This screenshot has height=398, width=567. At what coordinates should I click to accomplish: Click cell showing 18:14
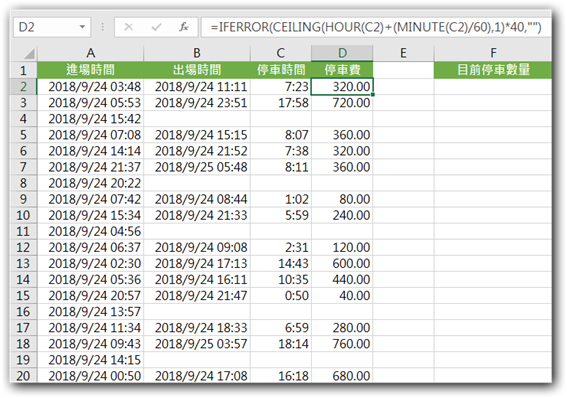click(x=281, y=343)
